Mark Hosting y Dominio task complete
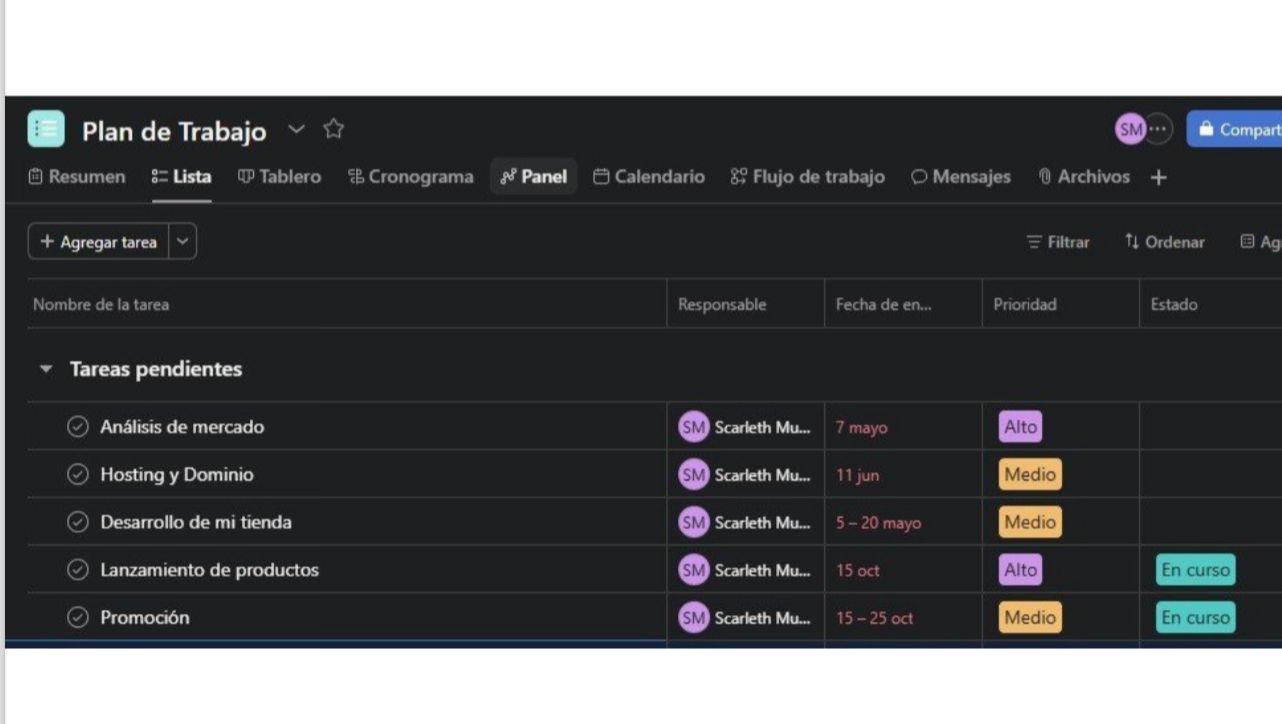This screenshot has height=724, width=1282. pyautogui.click(x=78, y=475)
